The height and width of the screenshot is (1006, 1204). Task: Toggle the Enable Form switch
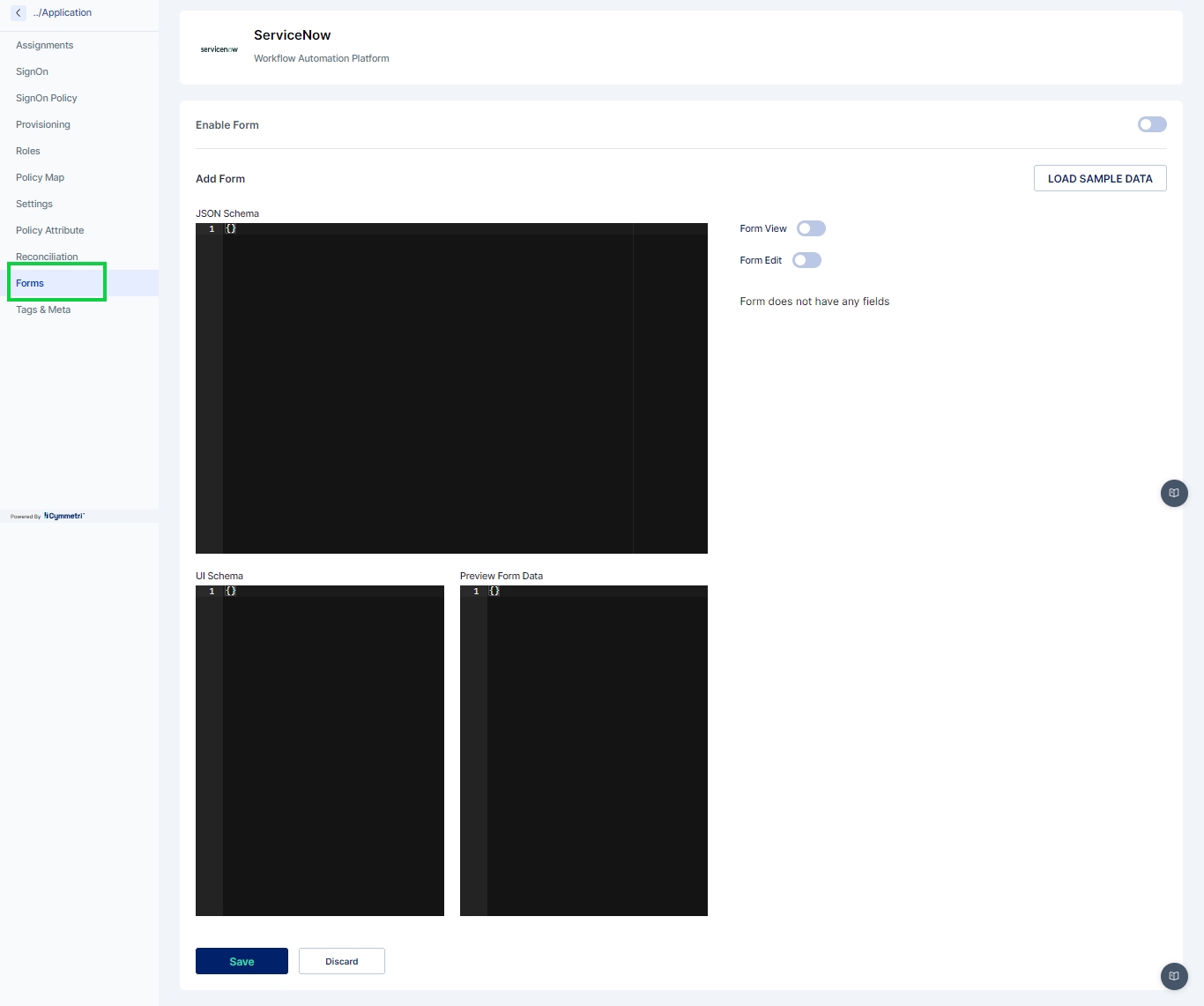[1152, 124]
